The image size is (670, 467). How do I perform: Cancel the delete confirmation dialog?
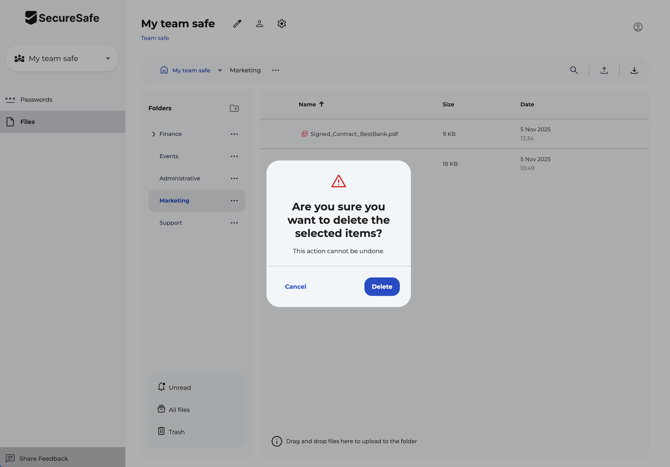pos(295,287)
